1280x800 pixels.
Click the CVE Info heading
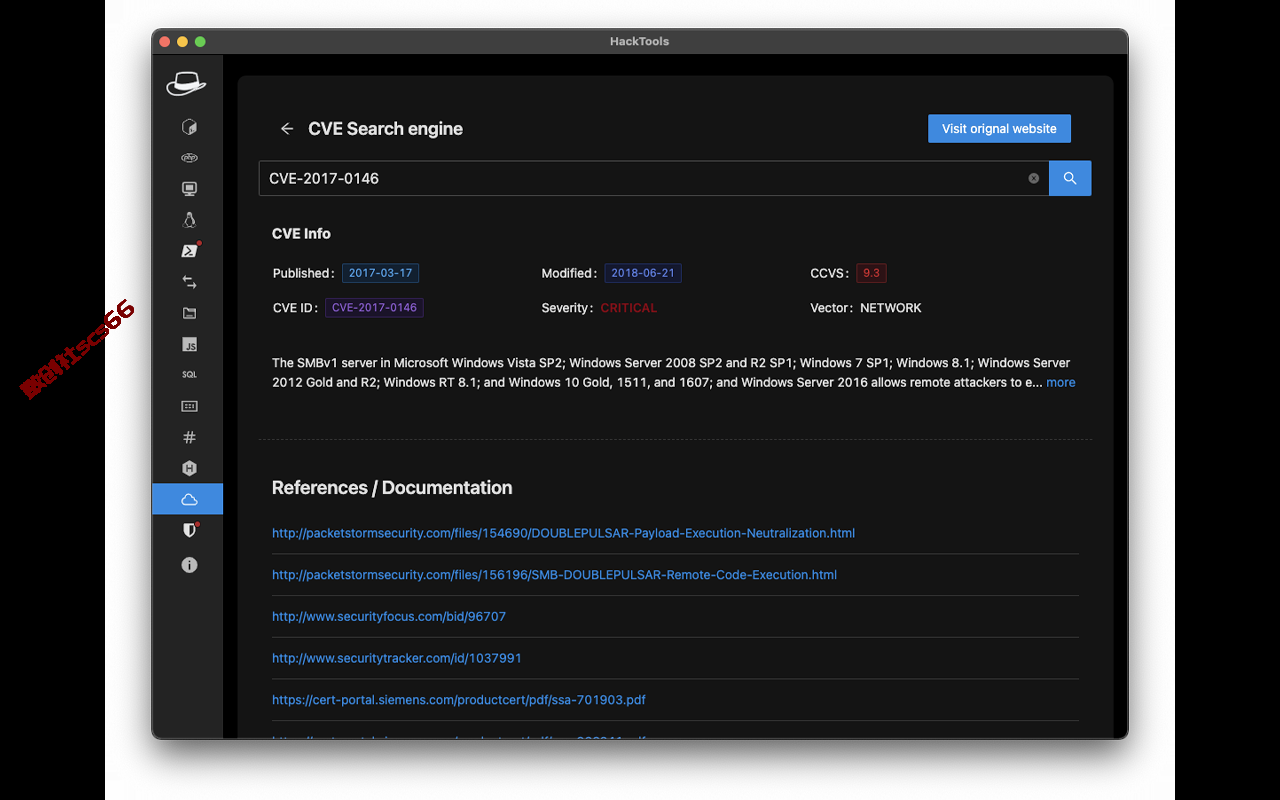click(301, 234)
